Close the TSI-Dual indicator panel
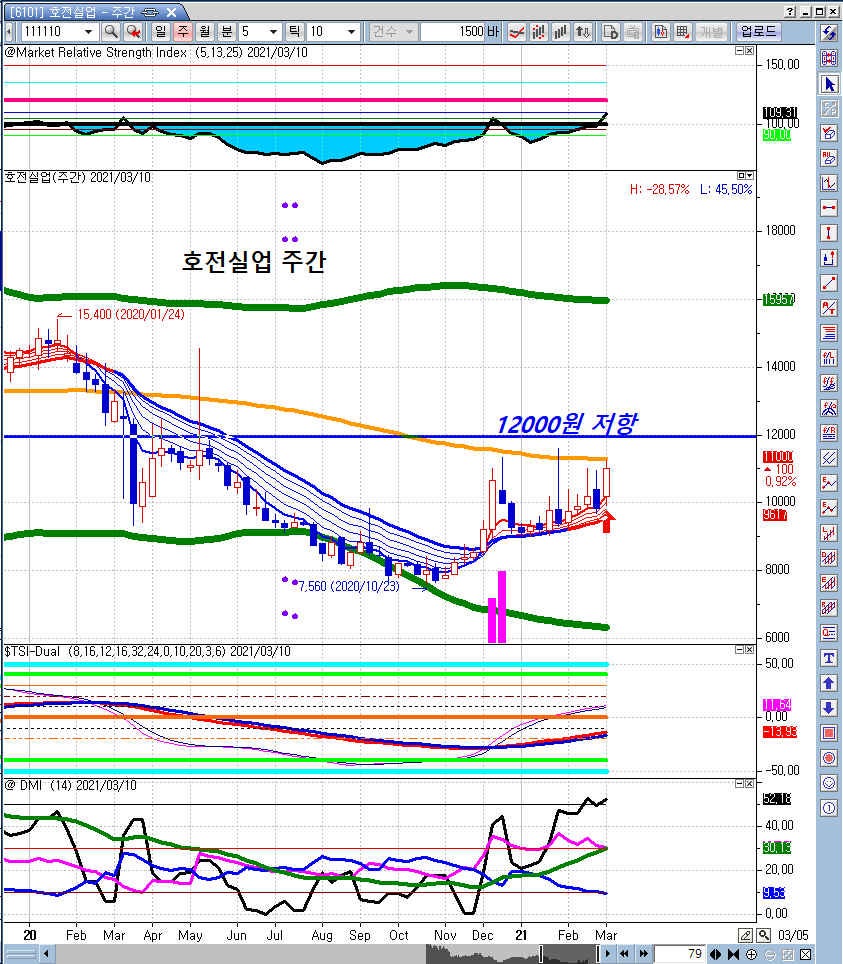 (749, 650)
